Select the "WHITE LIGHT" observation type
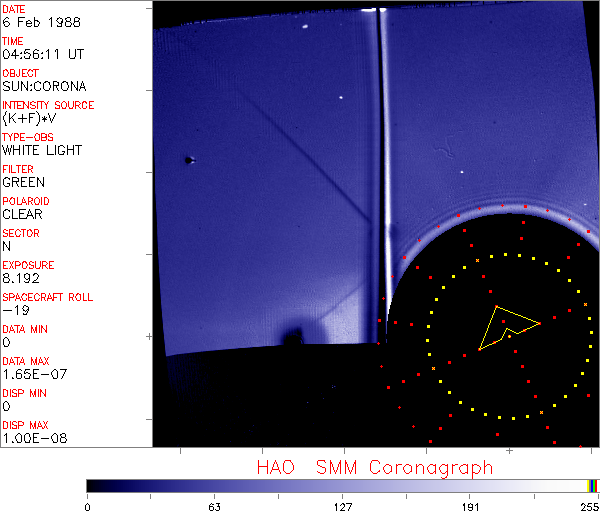 tap(42, 150)
